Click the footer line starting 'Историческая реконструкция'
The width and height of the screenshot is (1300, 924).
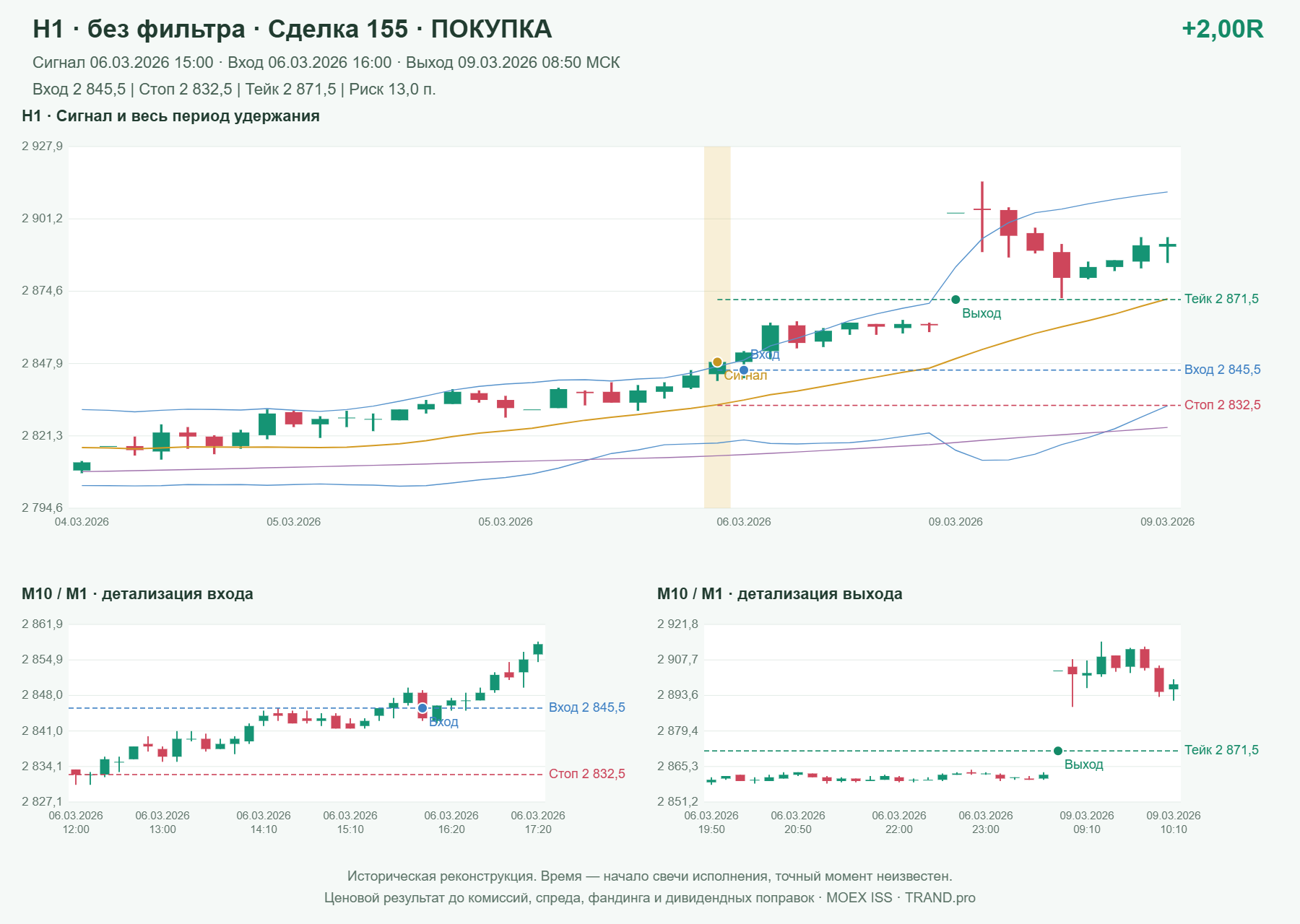[650, 876]
